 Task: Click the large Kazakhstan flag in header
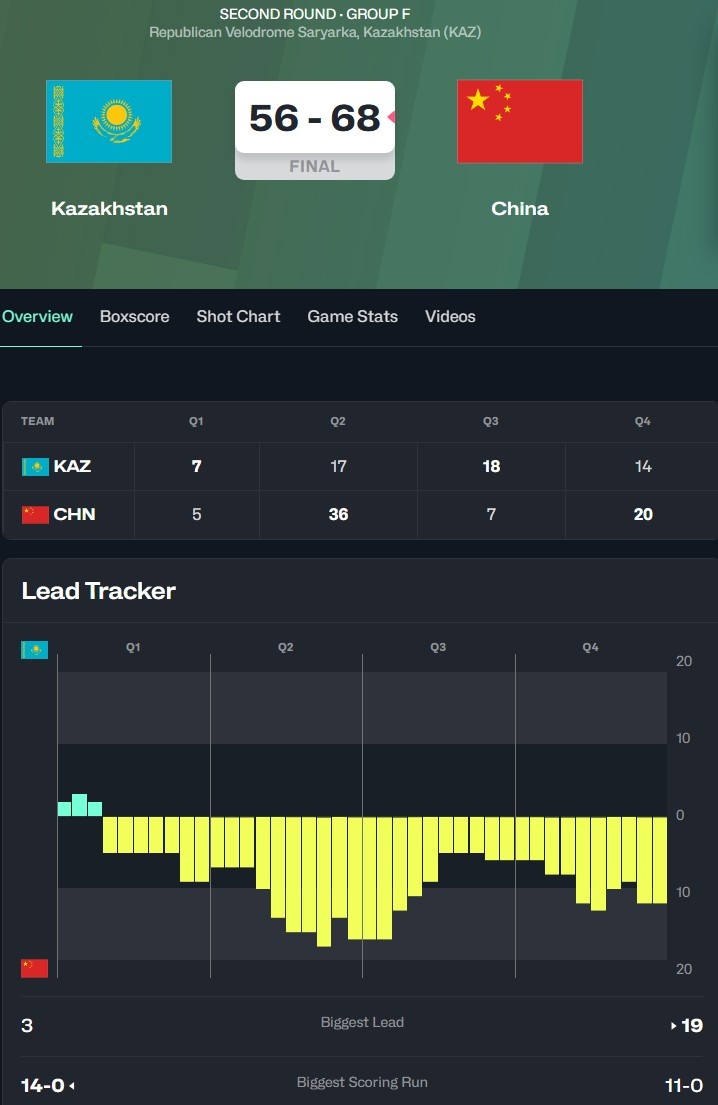coord(109,121)
